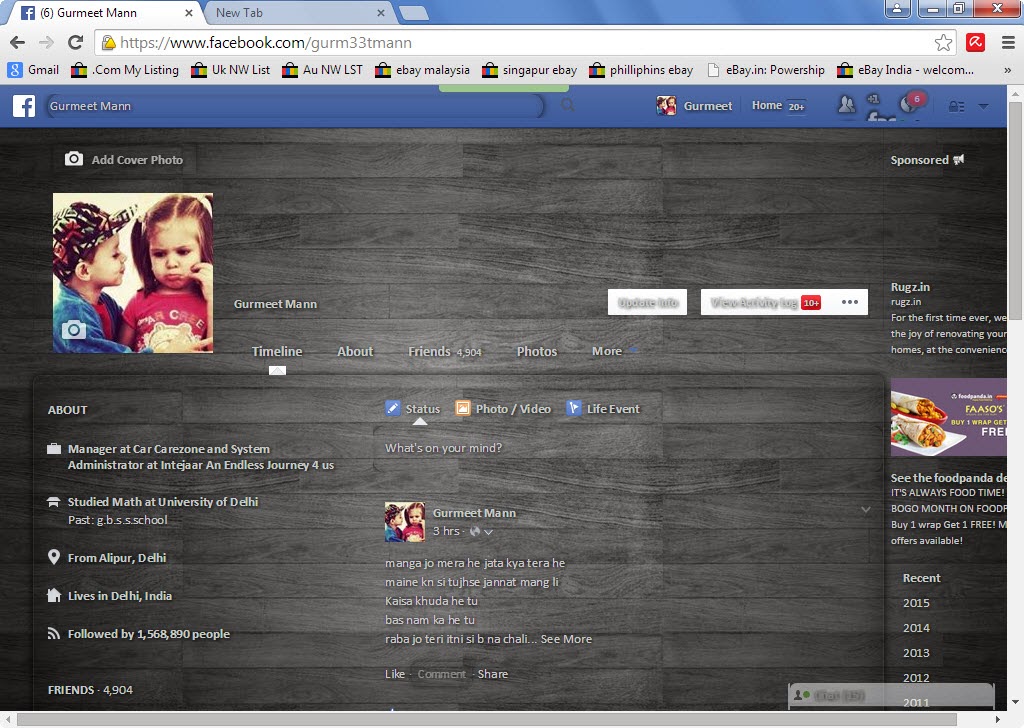
Task: Click the Facebook search field
Action: coord(294,106)
